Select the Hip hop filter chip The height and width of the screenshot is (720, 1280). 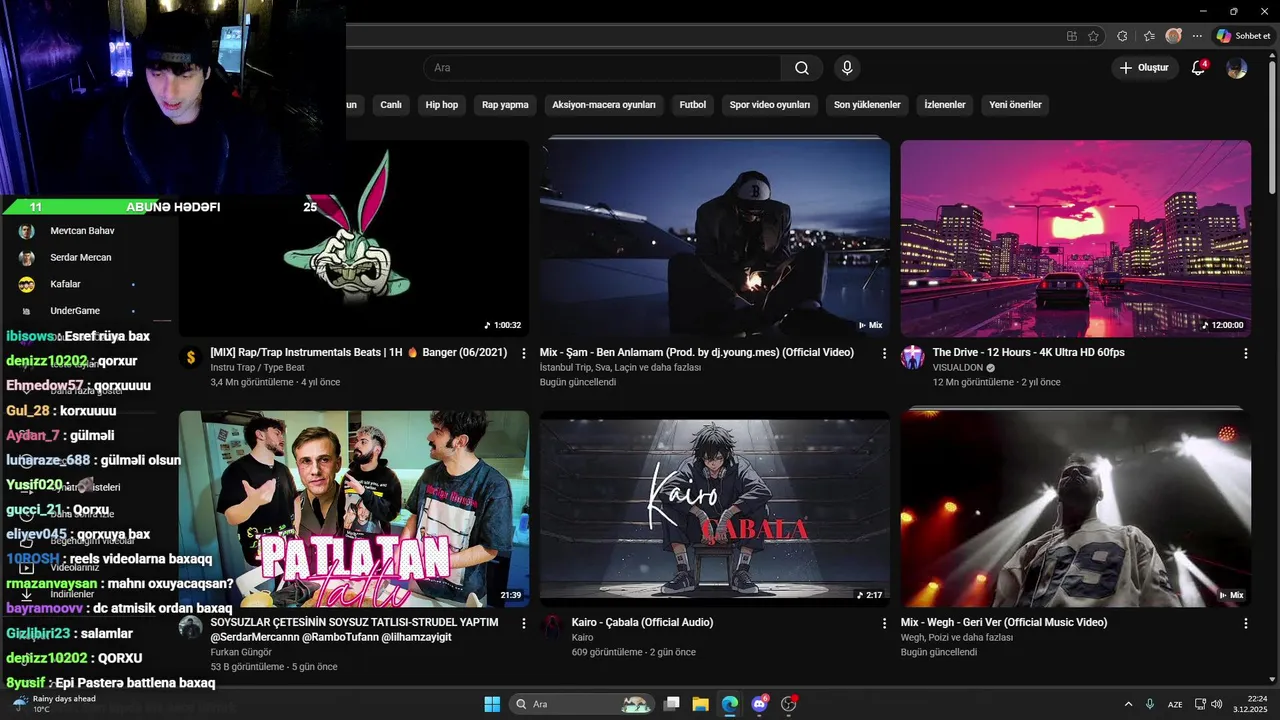(442, 105)
